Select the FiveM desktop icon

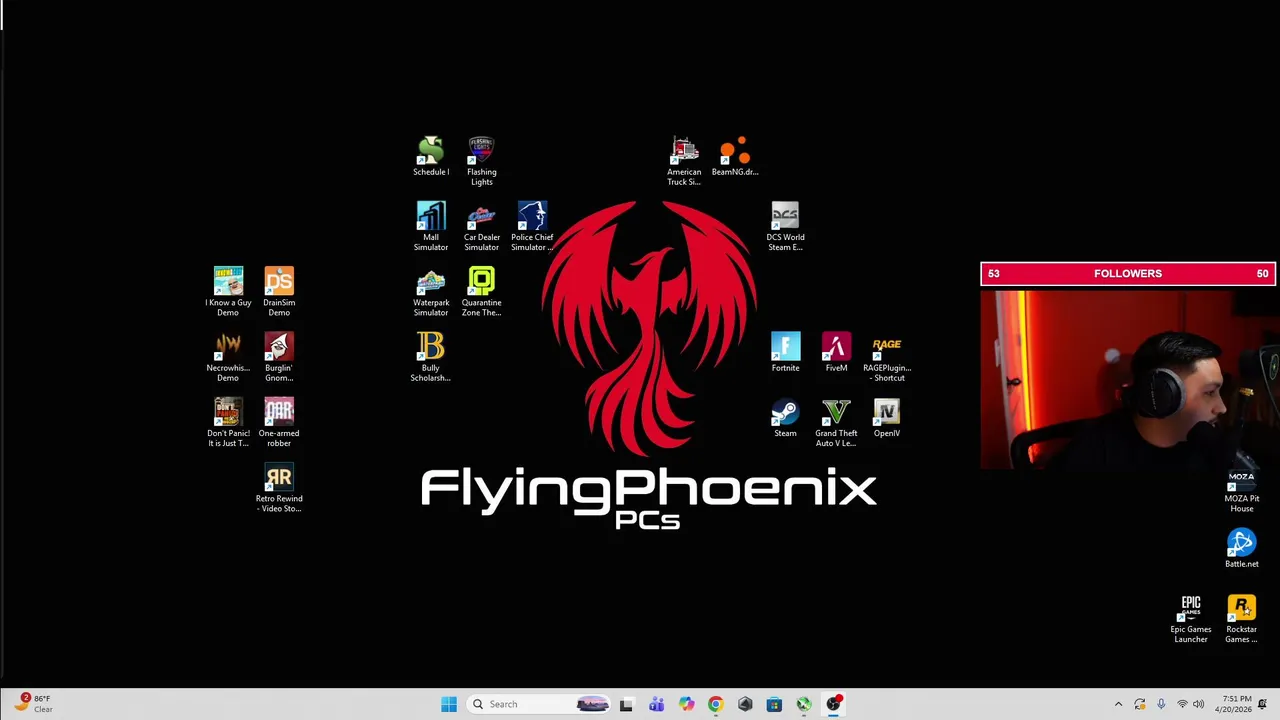(836, 352)
